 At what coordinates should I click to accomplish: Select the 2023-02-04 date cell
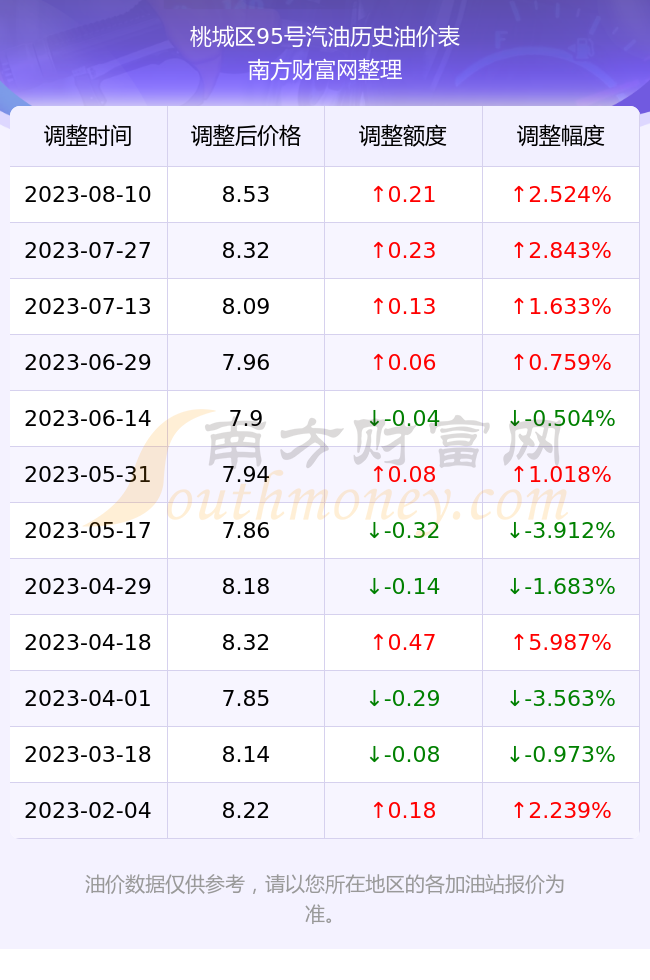[88, 811]
